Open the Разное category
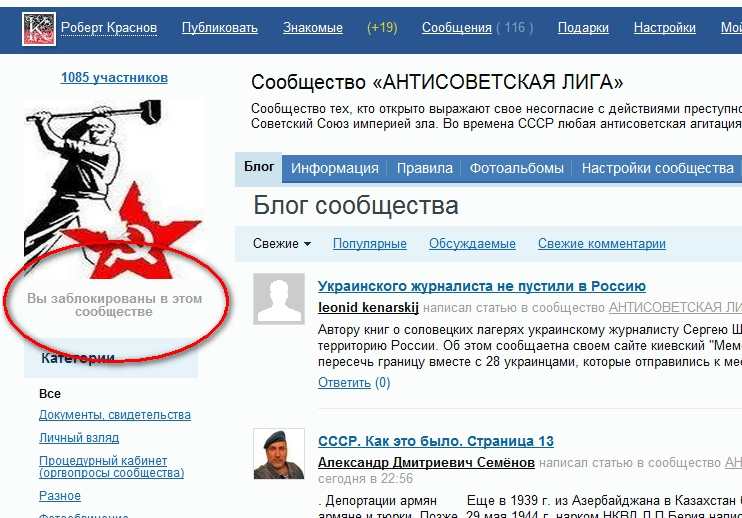This screenshot has height=518, width=742. coord(60,496)
